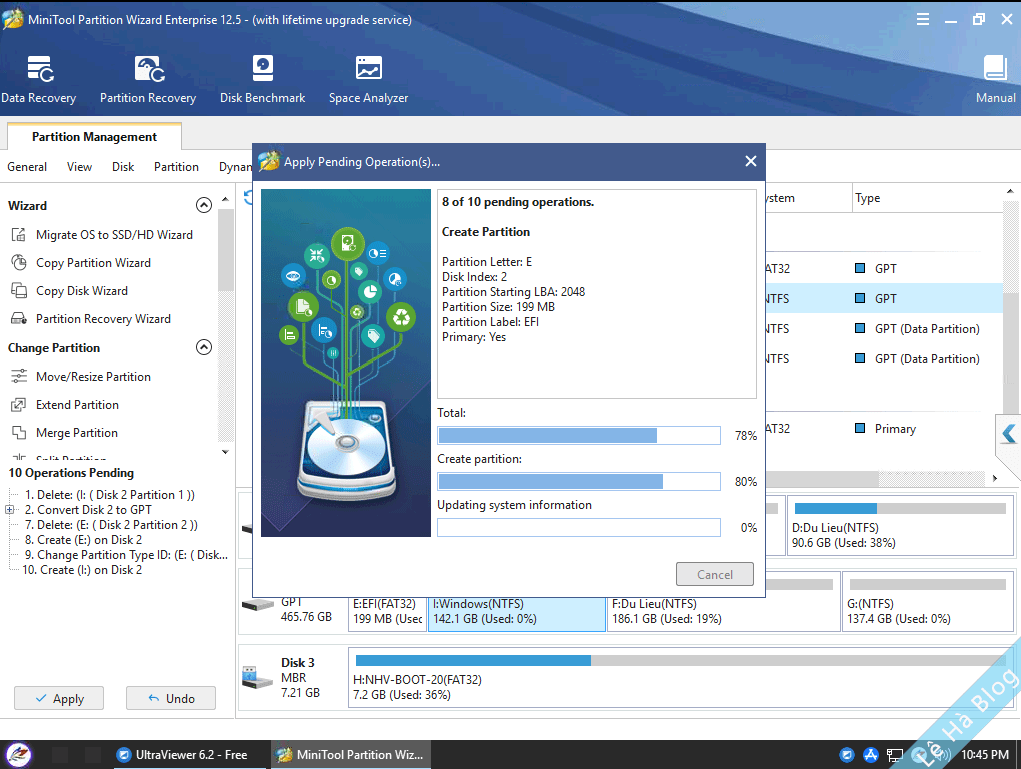Image resolution: width=1021 pixels, height=769 pixels.
Task: Open the Manual
Action: pyautogui.click(x=995, y=79)
